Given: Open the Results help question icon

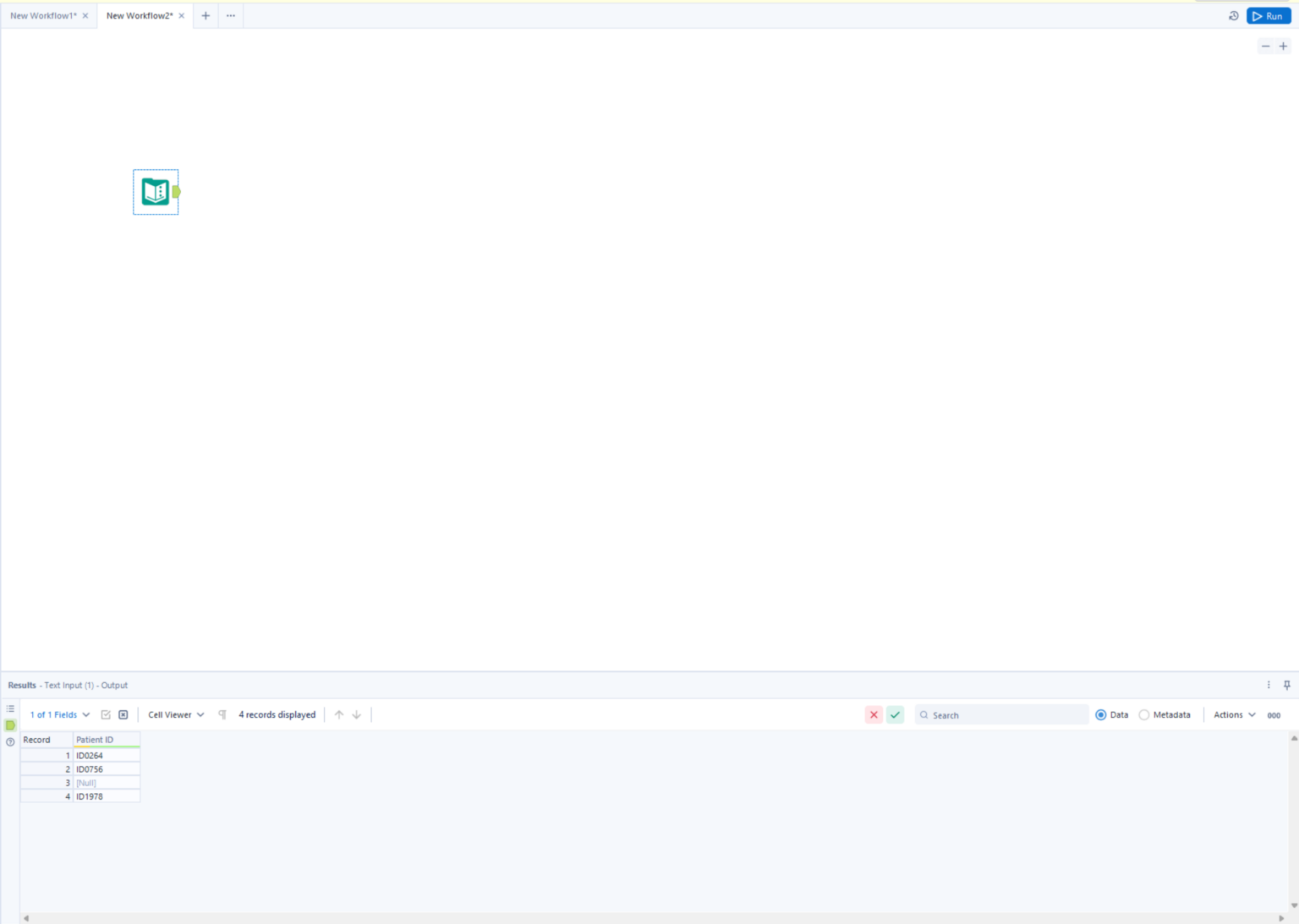Looking at the screenshot, I should (10, 742).
